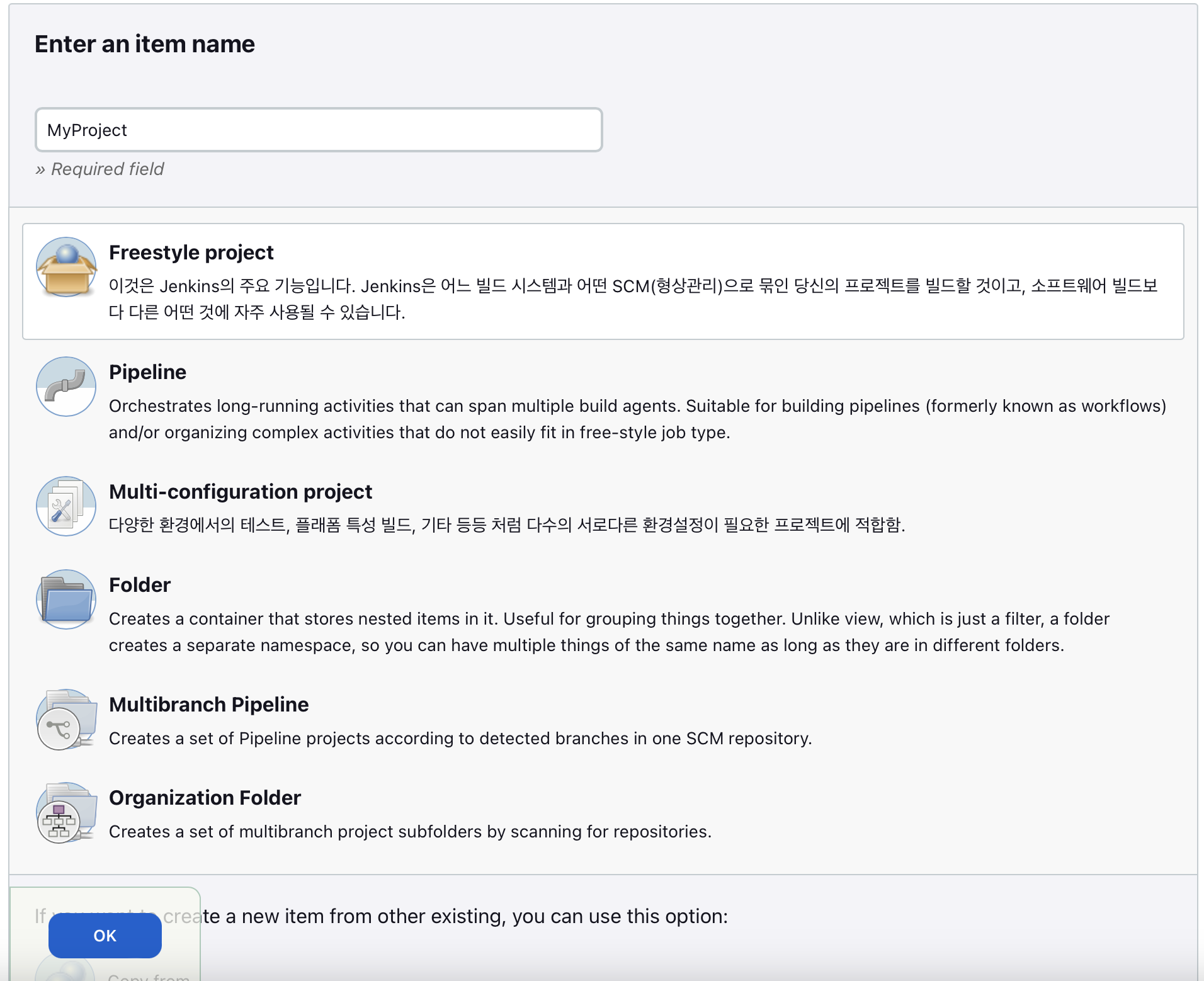Select the Organization Folder title
The image size is (1204, 981).
tap(205, 798)
